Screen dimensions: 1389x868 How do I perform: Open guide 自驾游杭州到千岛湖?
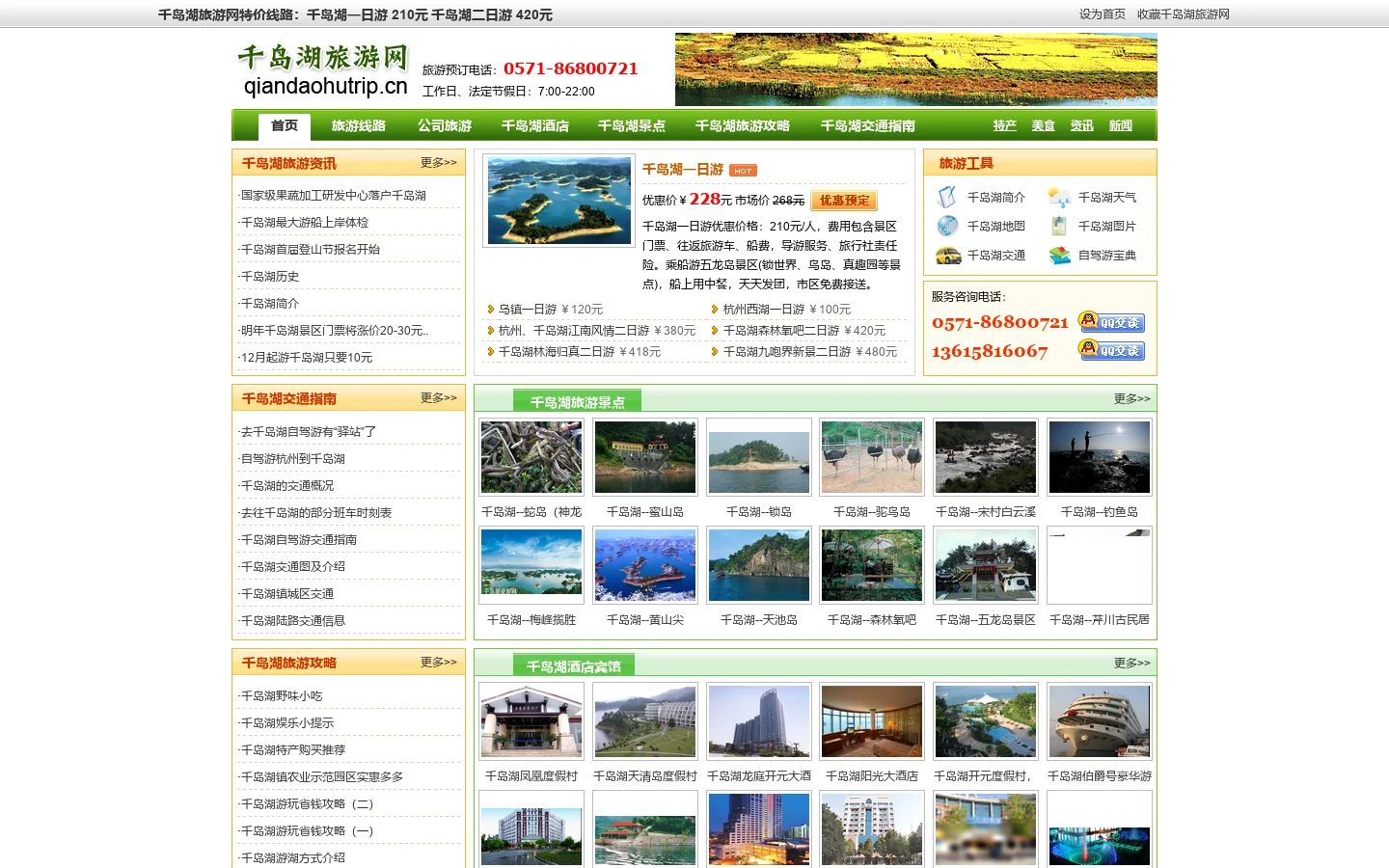click(292, 459)
